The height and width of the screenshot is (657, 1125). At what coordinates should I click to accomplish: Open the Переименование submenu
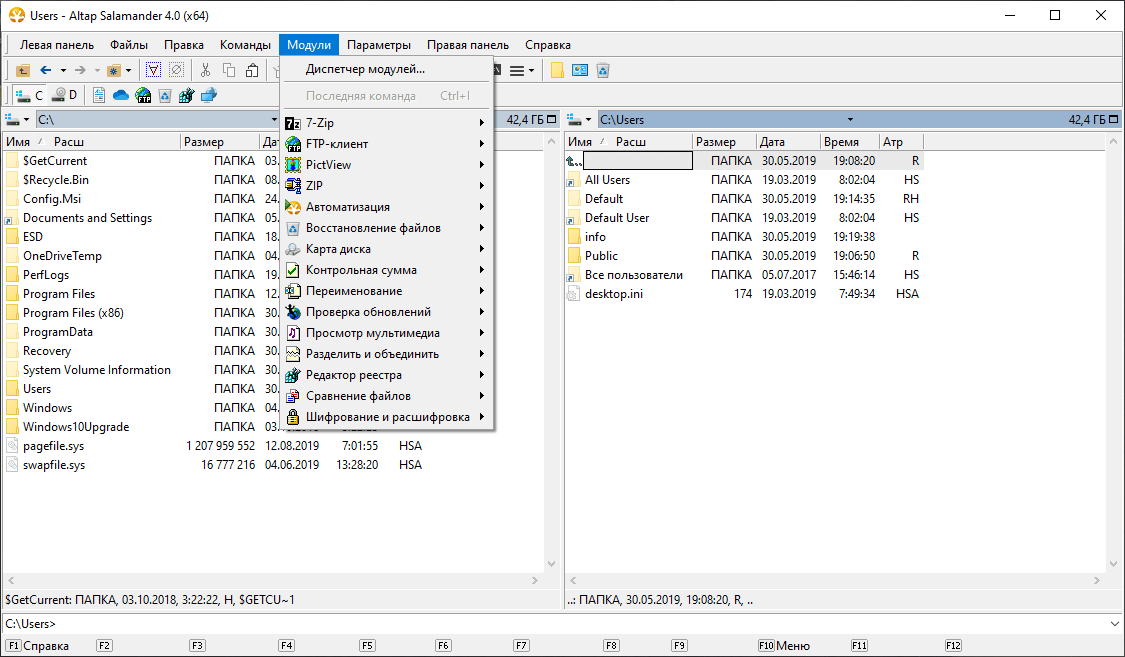[387, 290]
